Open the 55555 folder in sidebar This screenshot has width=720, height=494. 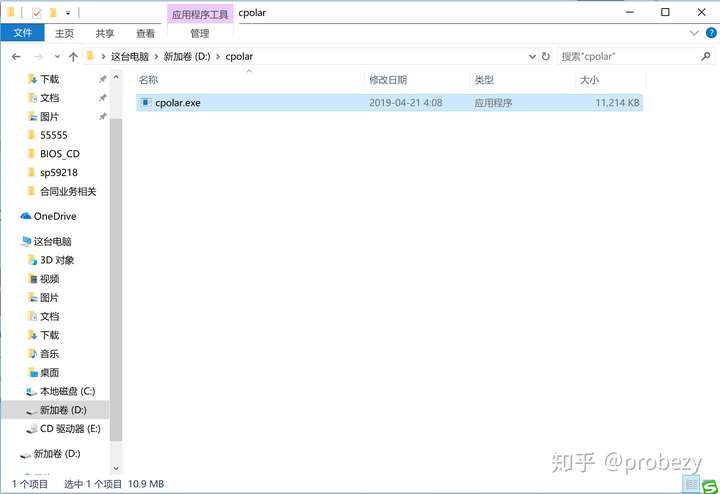(53, 135)
